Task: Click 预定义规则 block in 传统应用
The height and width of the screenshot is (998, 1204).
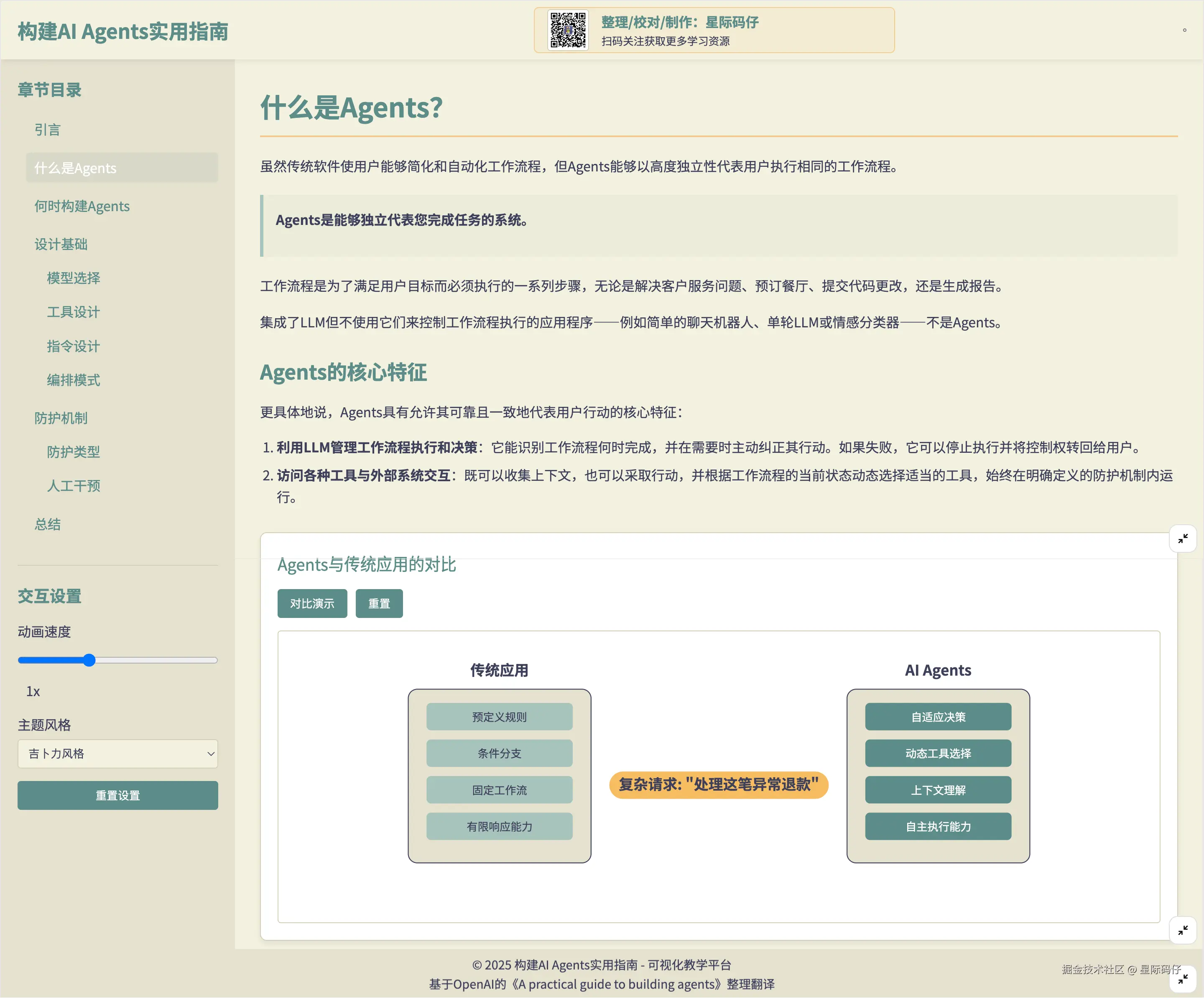Action: click(500, 717)
